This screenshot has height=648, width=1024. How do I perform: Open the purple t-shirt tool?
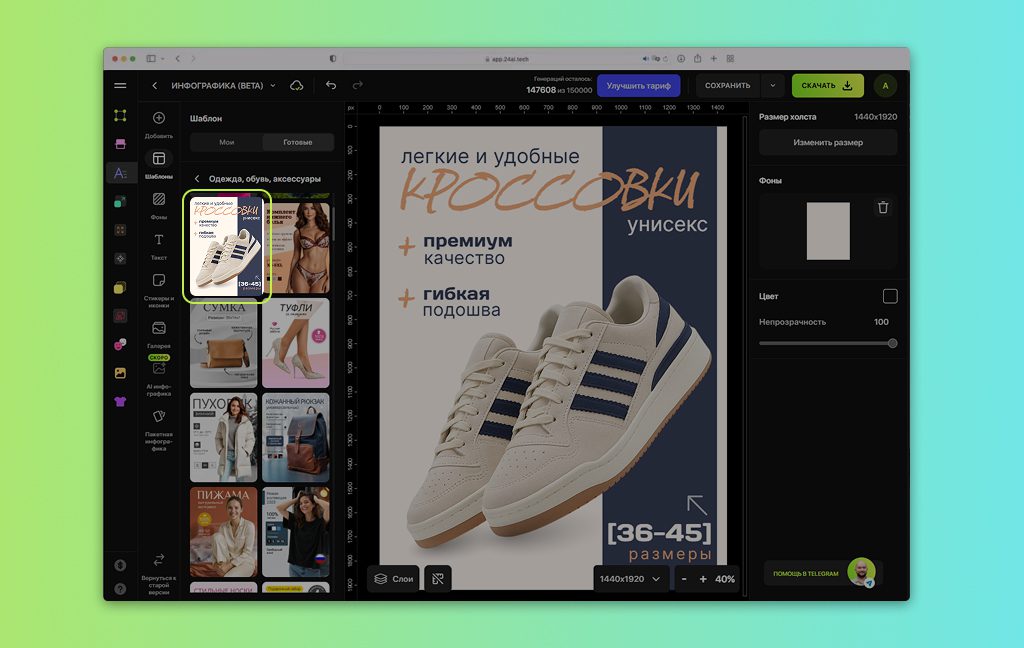point(120,402)
